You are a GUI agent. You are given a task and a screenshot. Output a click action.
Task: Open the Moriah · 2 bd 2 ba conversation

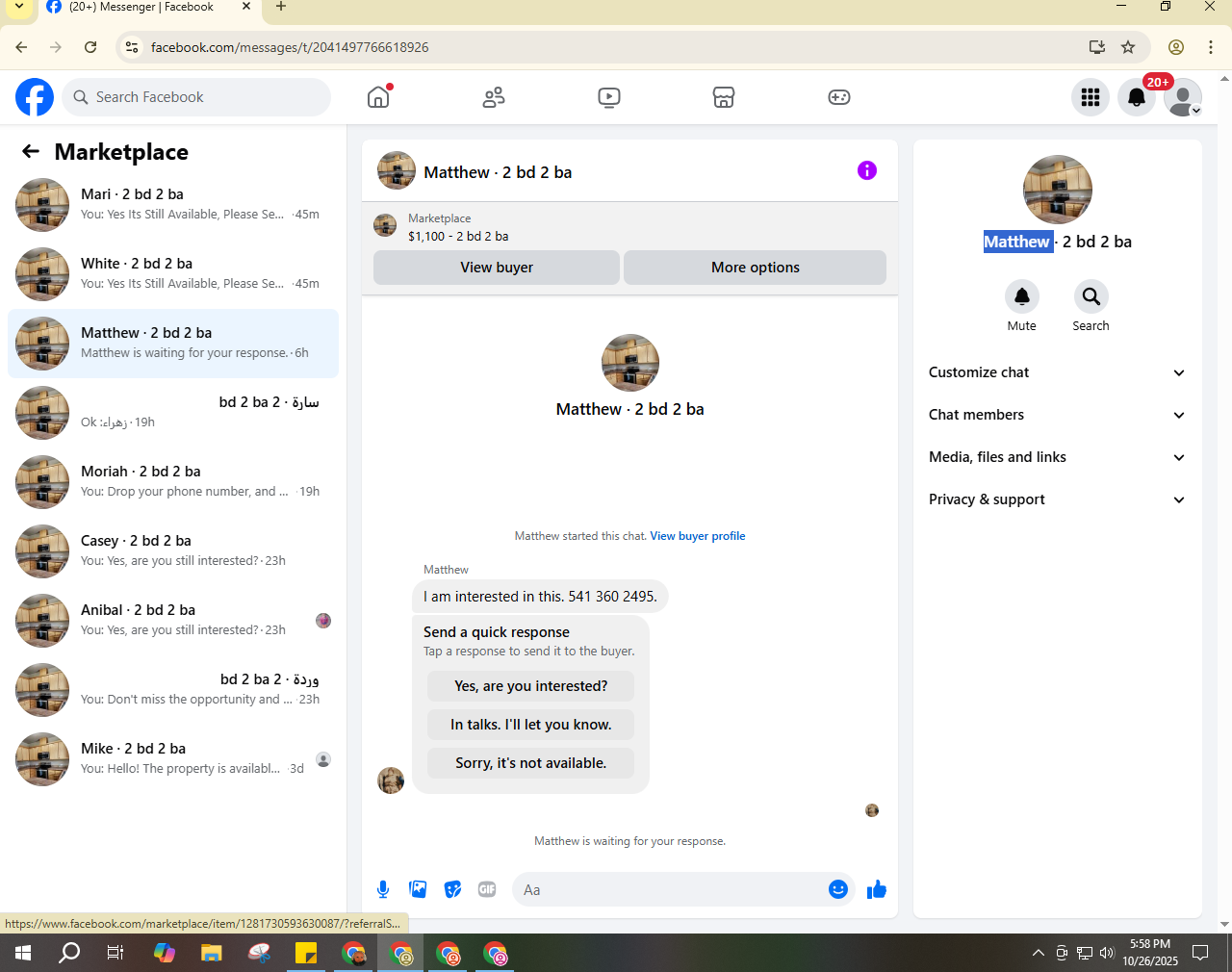click(x=173, y=482)
